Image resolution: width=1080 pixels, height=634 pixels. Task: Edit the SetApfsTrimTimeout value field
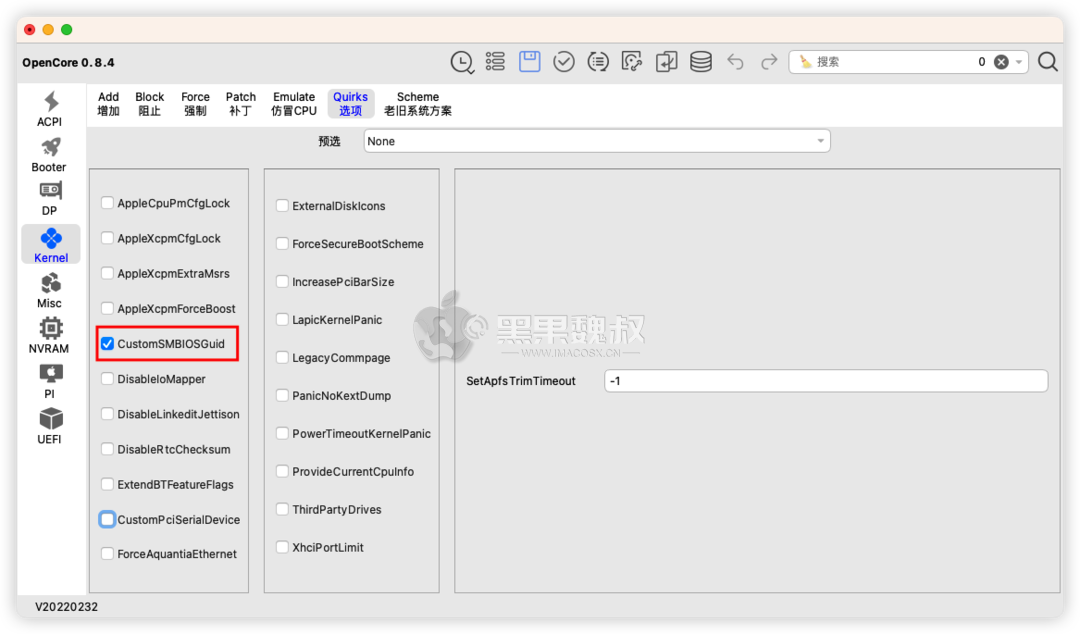[825, 380]
